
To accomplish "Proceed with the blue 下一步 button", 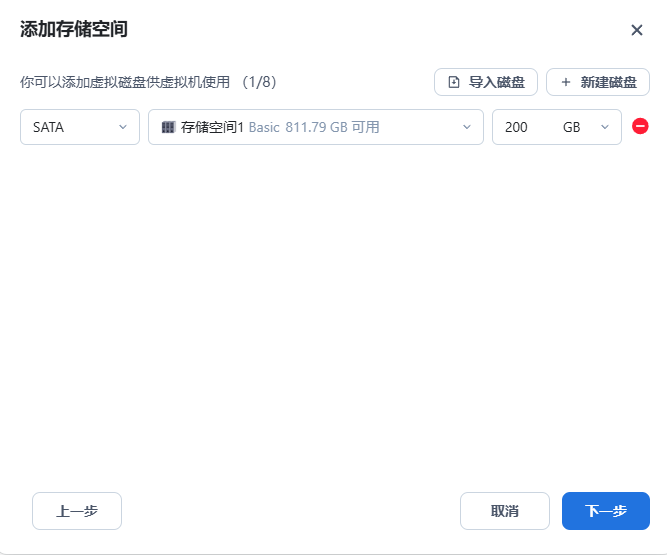I will click(x=605, y=511).
